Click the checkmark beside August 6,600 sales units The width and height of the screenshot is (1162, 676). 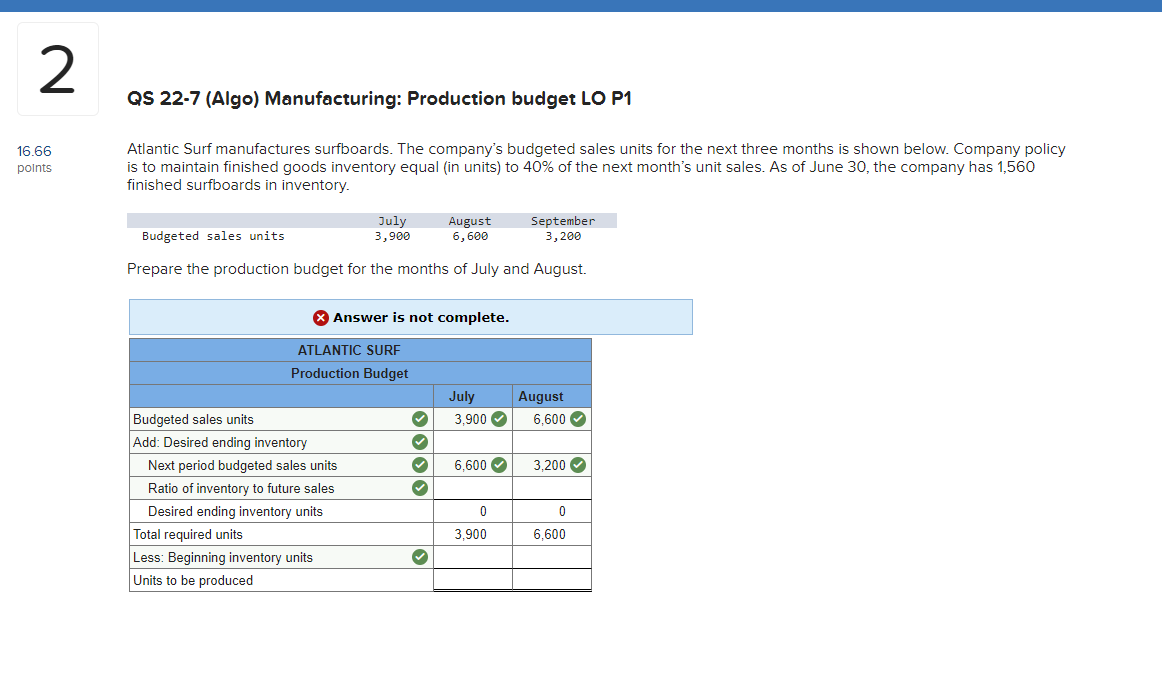coord(578,419)
